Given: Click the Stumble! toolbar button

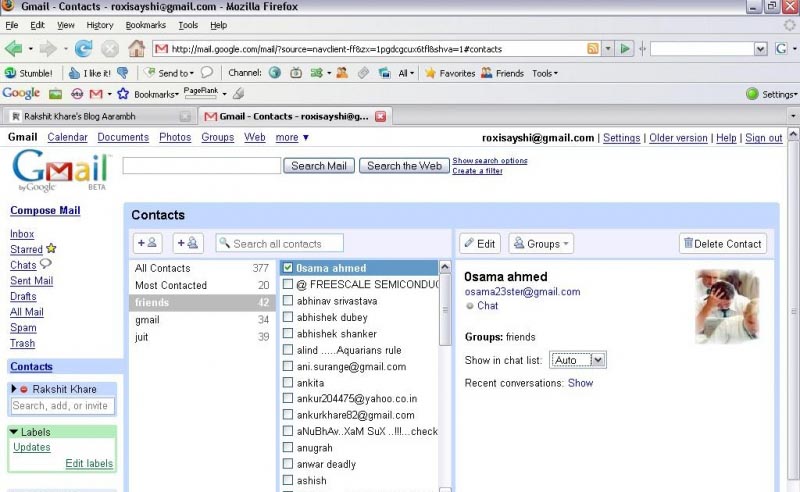Looking at the screenshot, I should pos(29,73).
